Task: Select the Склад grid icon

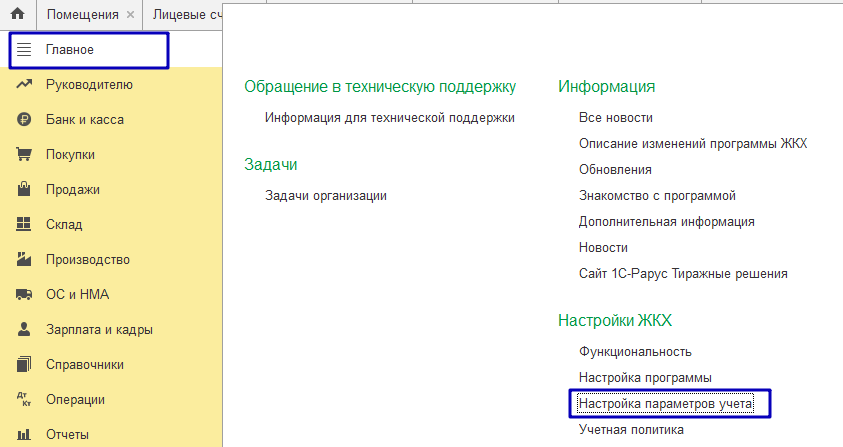Action: pos(24,224)
